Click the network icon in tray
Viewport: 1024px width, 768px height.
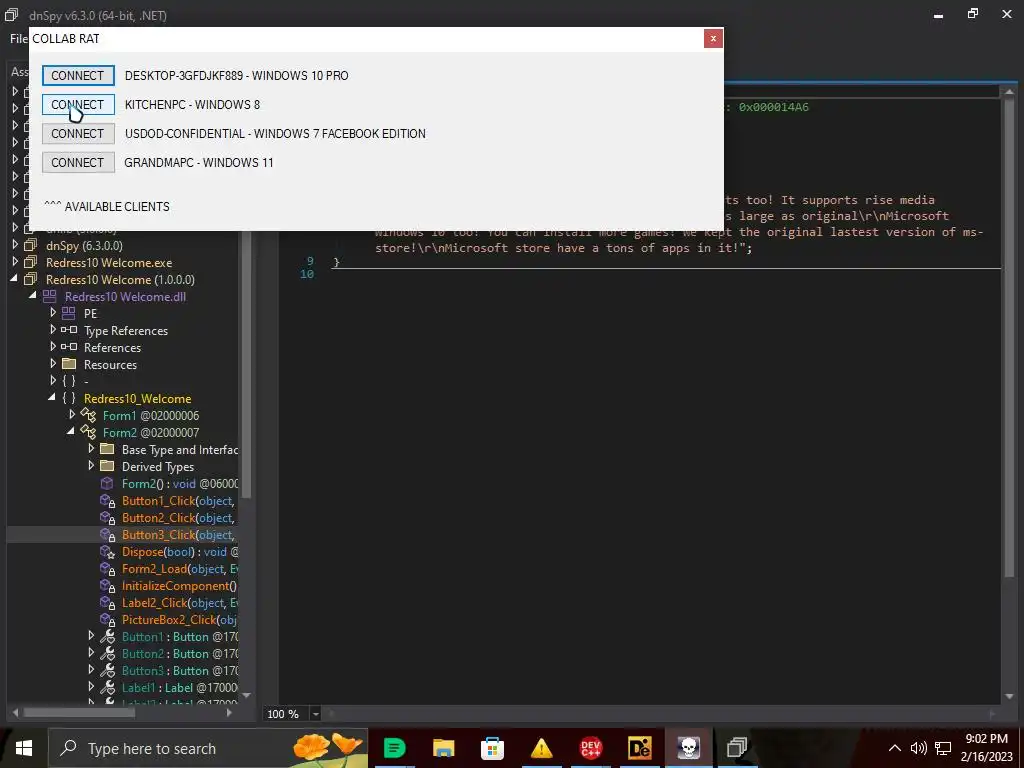(x=942, y=748)
